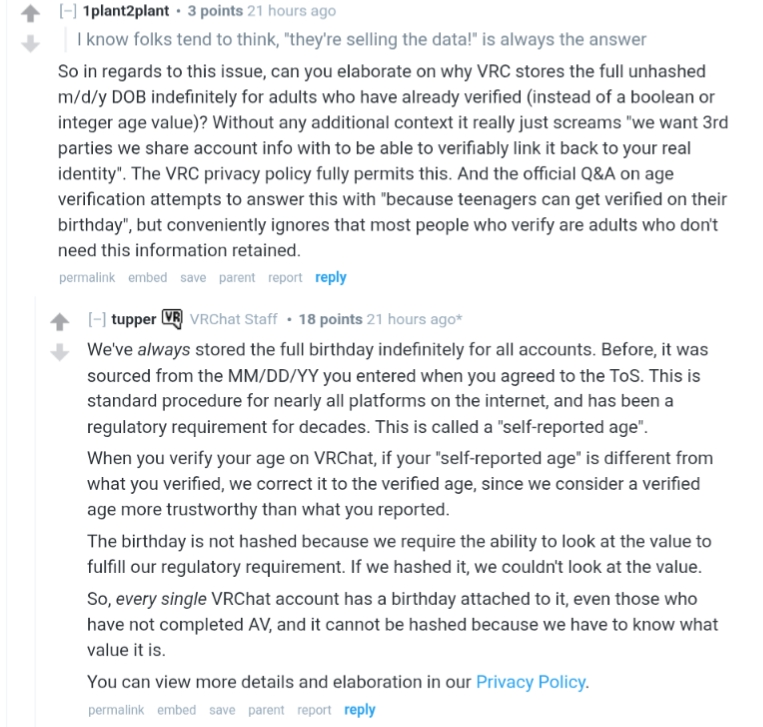Save tupper's reply
This screenshot has width=763, height=727.
point(222,709)
